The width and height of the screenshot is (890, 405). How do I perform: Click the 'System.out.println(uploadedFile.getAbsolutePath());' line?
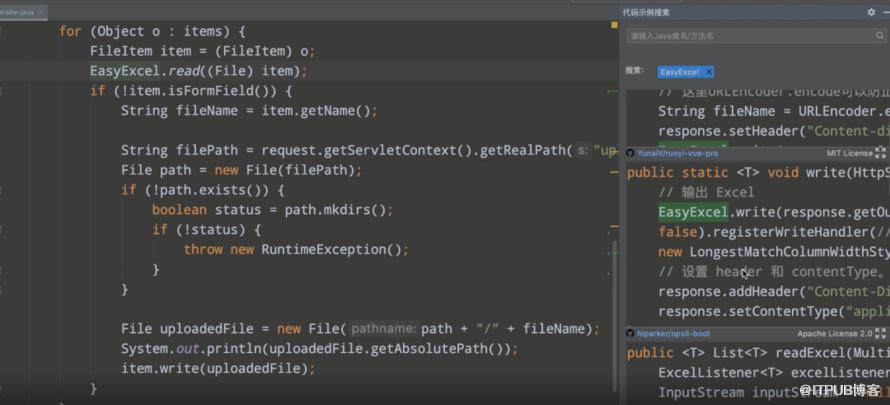319,349
